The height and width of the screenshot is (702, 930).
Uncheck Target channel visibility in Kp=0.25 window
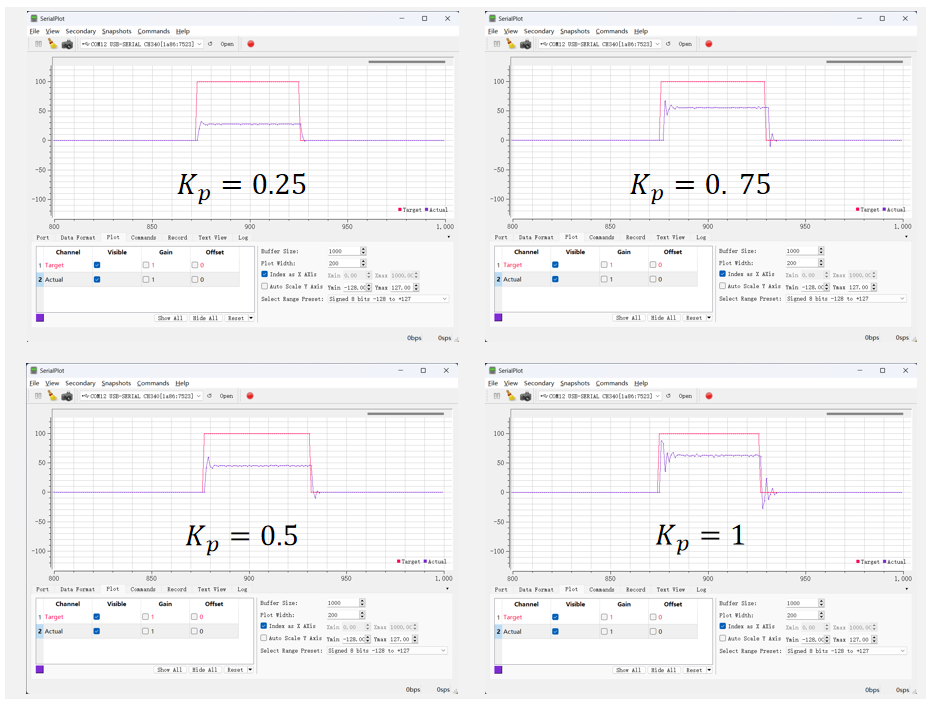pos(97,265)
